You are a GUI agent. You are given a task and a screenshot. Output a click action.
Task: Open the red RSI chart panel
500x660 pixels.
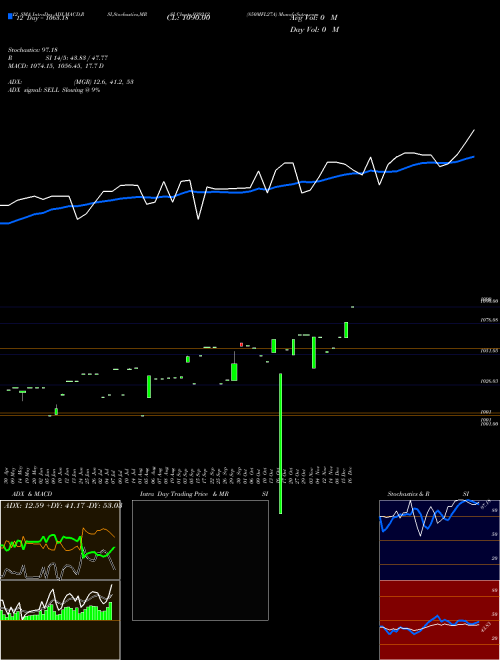point(439,620)
